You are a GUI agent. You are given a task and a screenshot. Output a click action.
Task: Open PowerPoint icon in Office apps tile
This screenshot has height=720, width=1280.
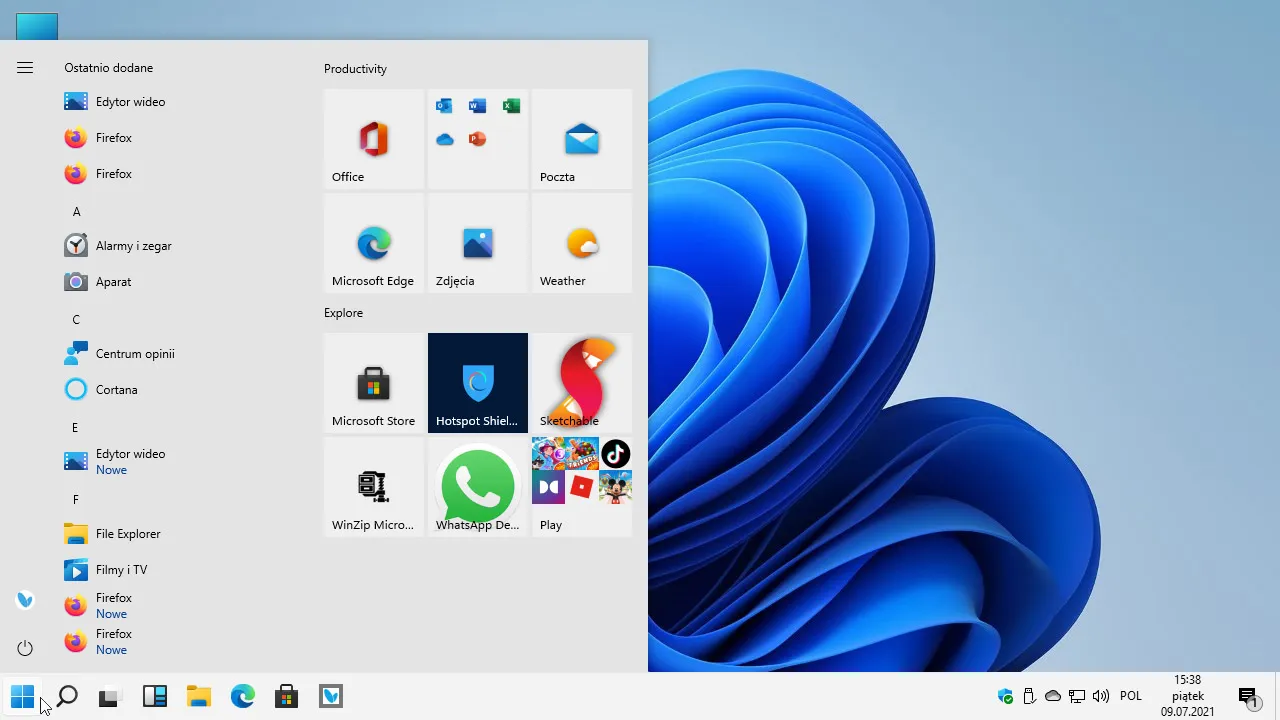[478, 139]
